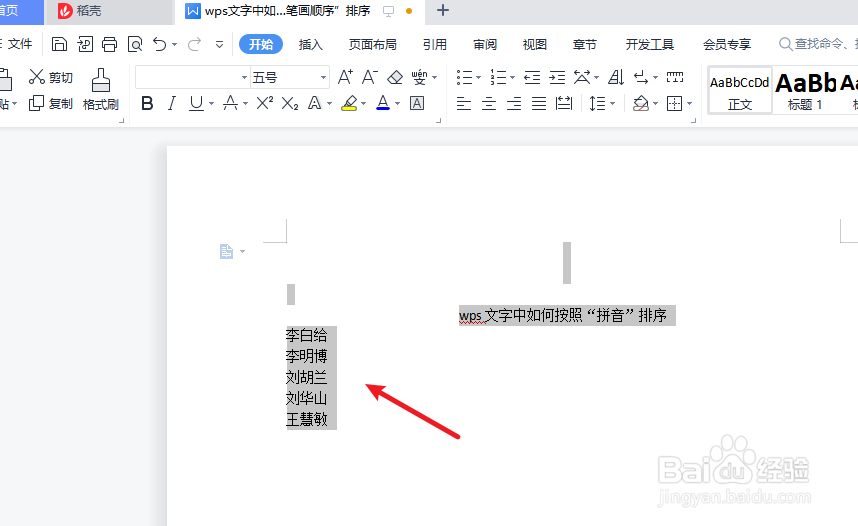This screenshot has width=858, height=526.
Task: Open font dialog launcher
Action: 438,120
